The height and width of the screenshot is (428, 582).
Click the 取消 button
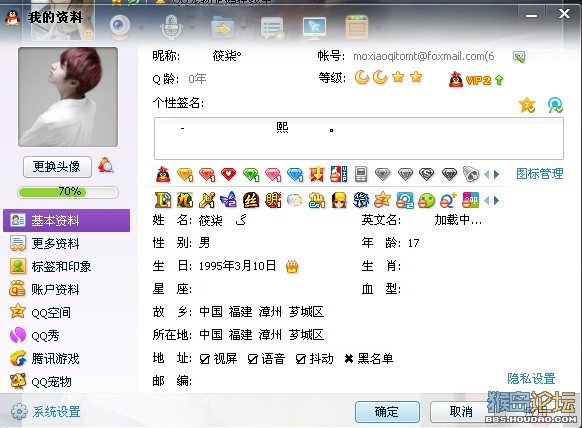[x=461, y=412]
